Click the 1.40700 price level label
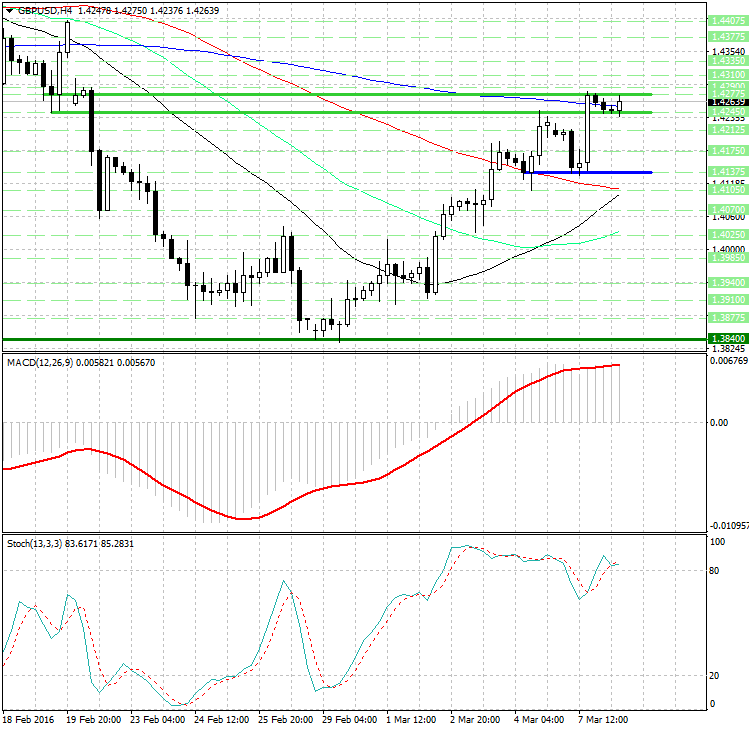Image resolution: width=749 pixels, height=731 pixels. pyautogui.click(x=728, y=209)
